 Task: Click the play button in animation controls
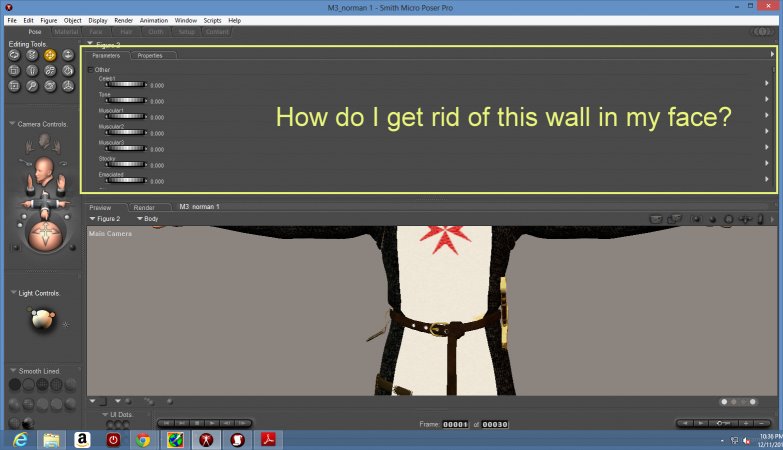pyautogui.click(x=212, y=423)
